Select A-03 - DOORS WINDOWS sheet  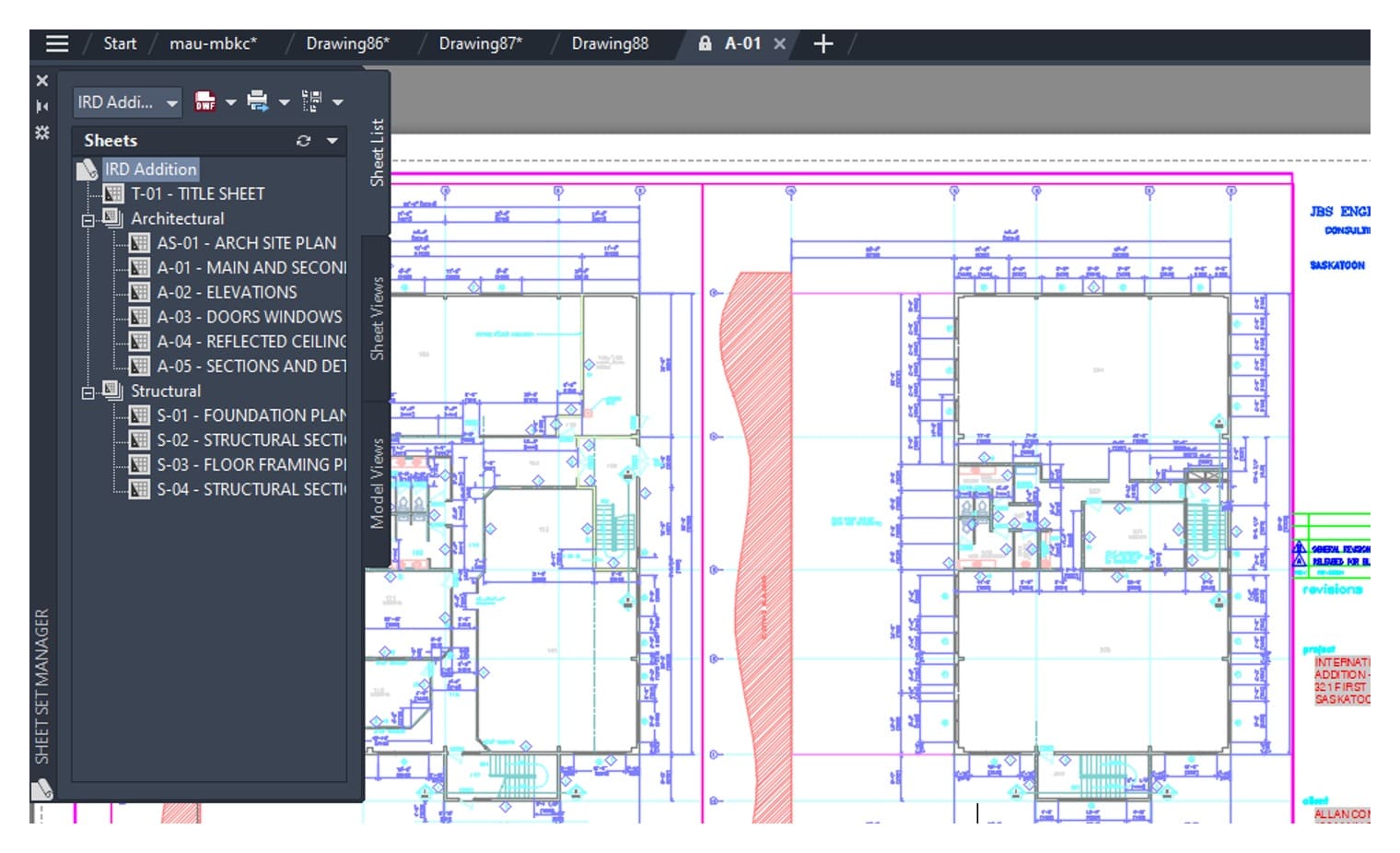point(249,318)
